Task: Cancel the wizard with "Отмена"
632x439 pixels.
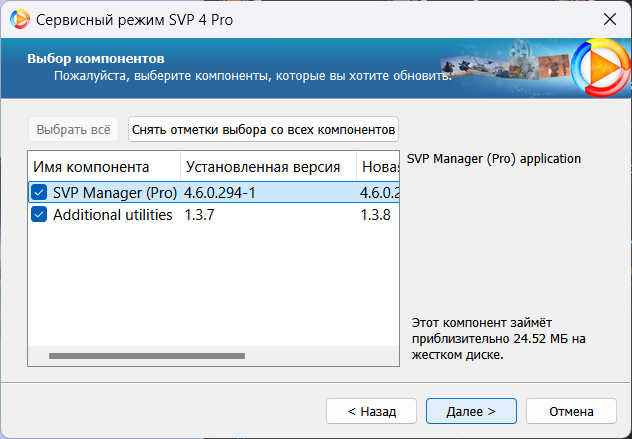Action: pyautogui.click(x=571, y=410)
